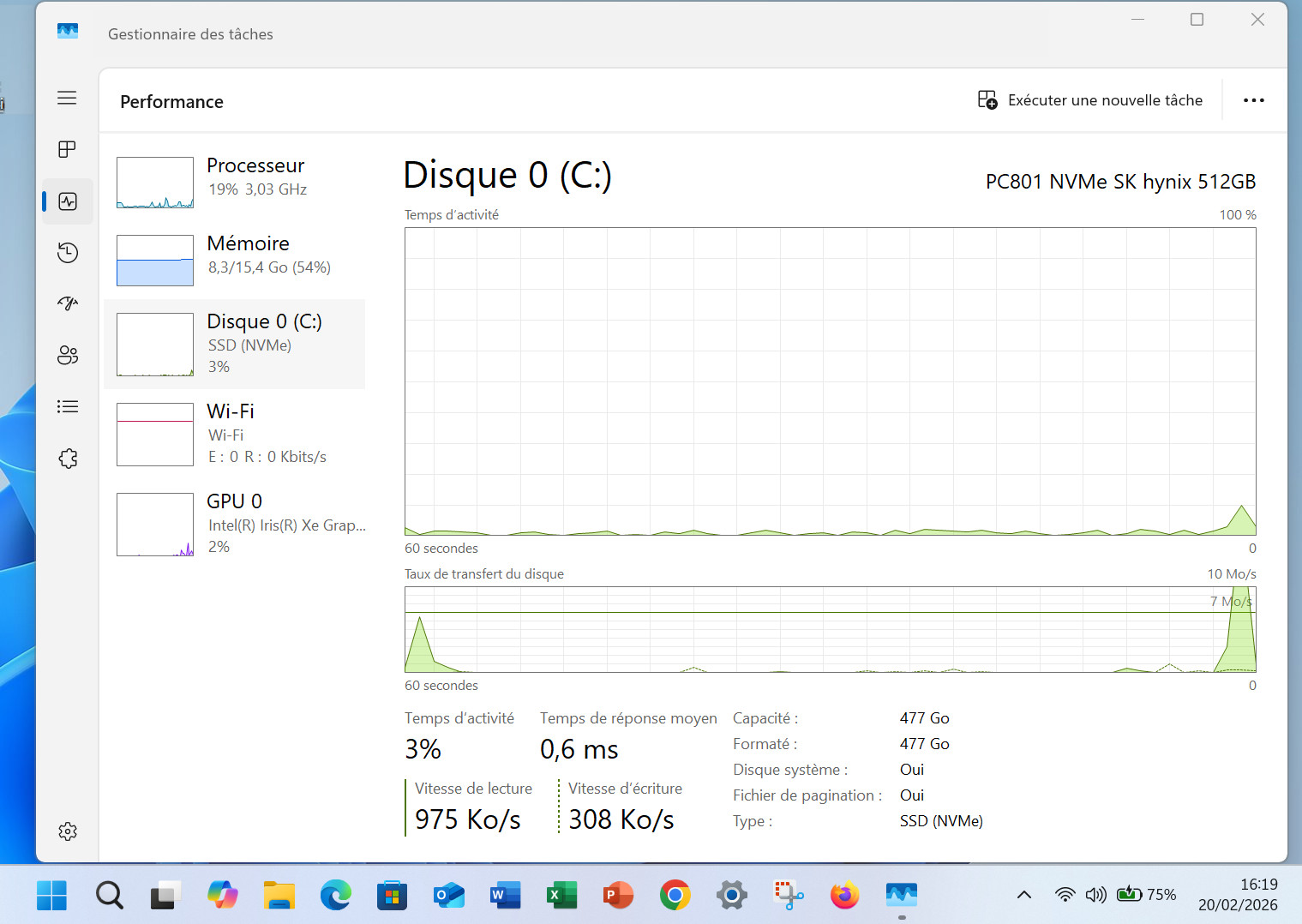Launch Firefox from the taskbar
Viewport: 1302px width, 924px height.
pyautogui.click(x=845, y=896)
